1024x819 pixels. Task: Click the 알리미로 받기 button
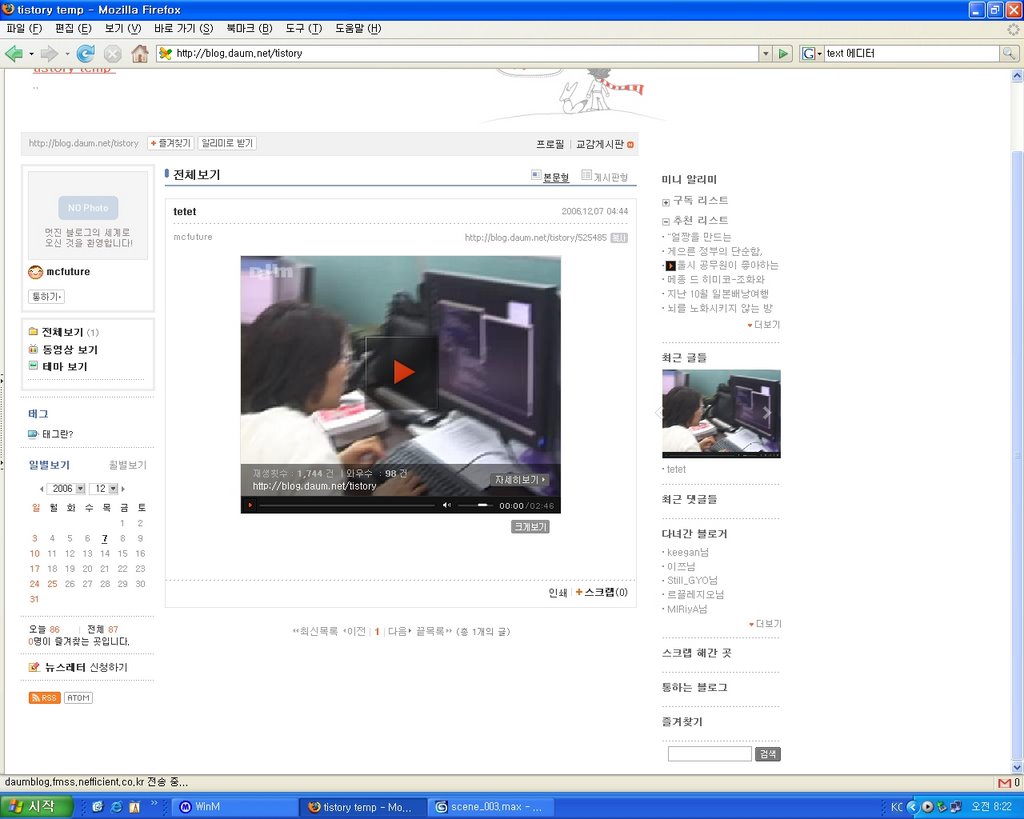(x=227, y=143)
